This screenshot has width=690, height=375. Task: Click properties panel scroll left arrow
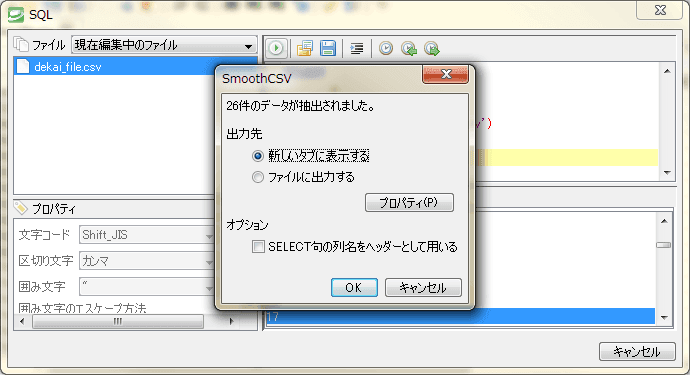22,321
